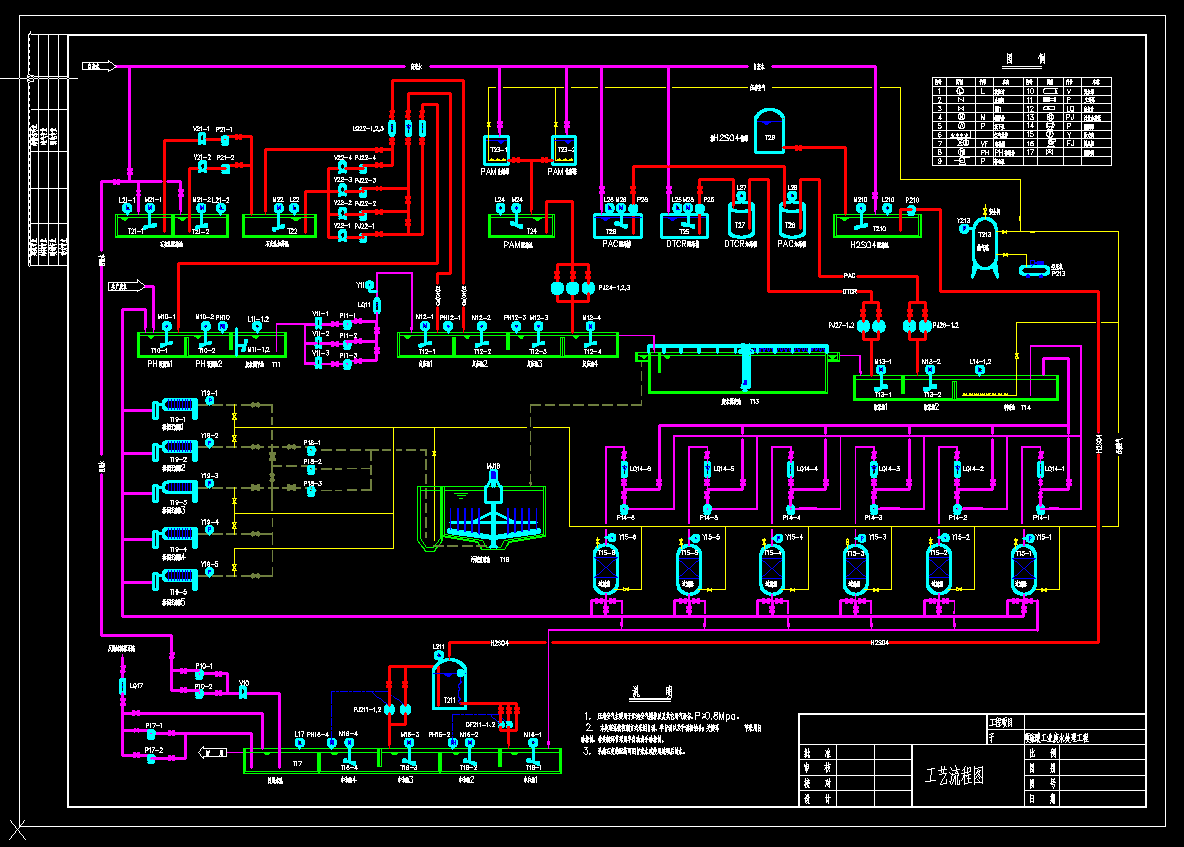Screen dimensions: 1184x847
Task: Select the title block table
Action: (973, 759)
